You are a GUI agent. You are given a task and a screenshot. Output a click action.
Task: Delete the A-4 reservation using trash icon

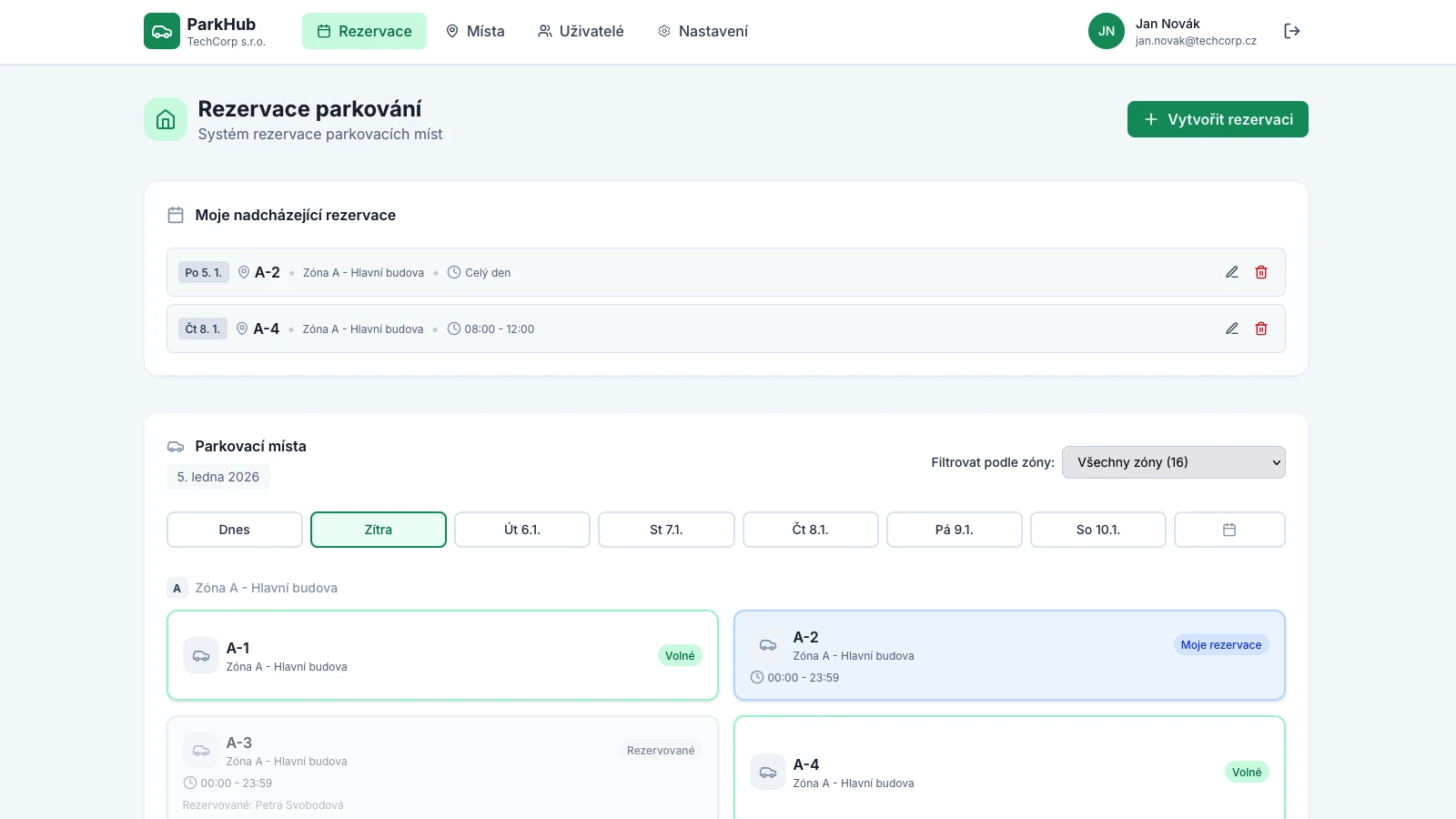(1261, 329)
